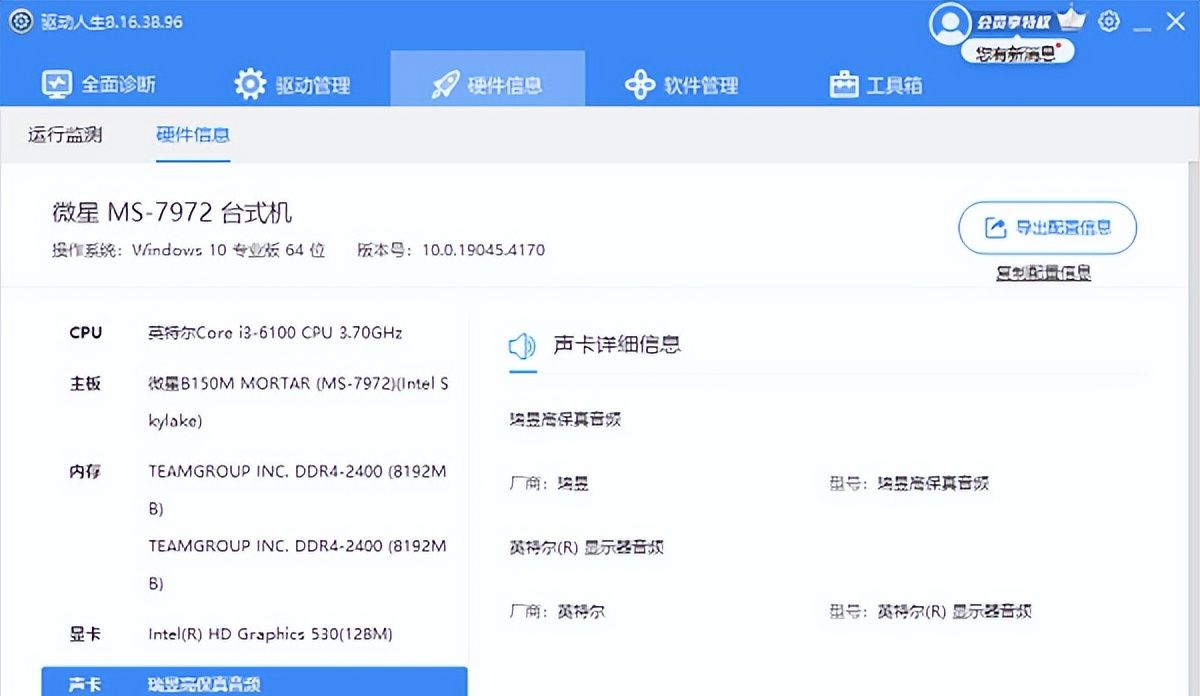Viewport: 1200px width, 696px height.
Task: Click the 微星 MS-7972 台式机 title
Action: tap(172, 212)
